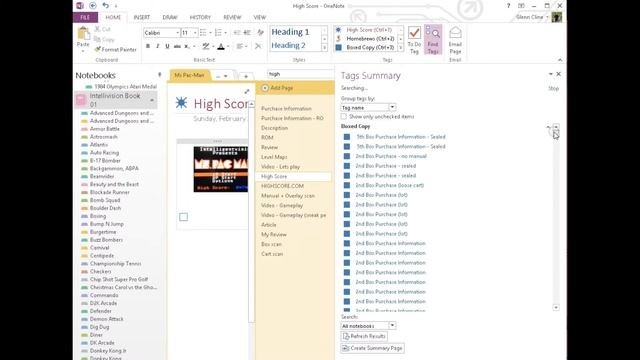Open the font size dropdown
Viewport: 640px width, 360px height.
click(195, 33)
